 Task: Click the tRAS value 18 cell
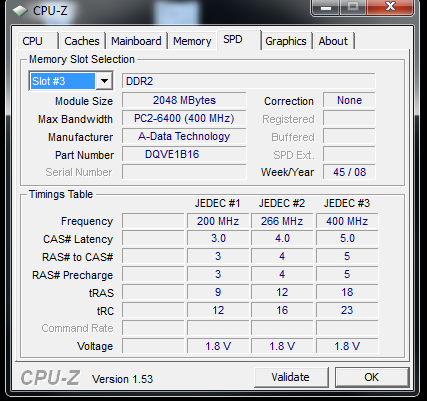coord(347,292)
